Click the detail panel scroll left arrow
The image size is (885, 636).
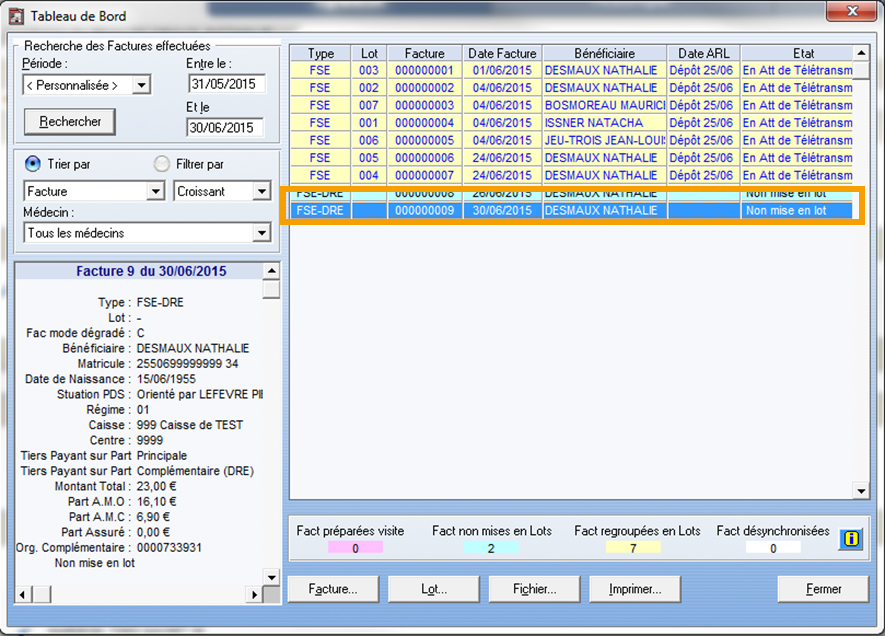[x=23, y=594]
